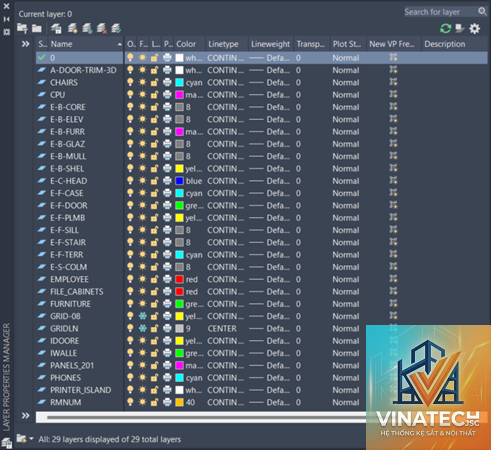Click the New Group Filter folder icon
The width and height of the screenshot is (491, 450).
[37, 29]
